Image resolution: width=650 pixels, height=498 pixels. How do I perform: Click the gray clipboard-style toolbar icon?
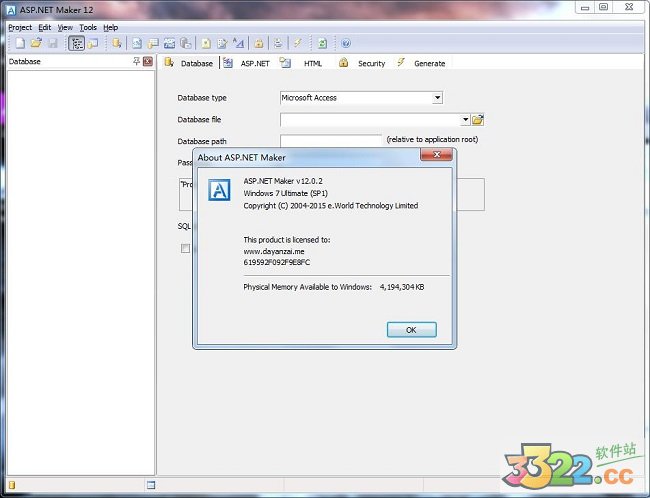tap(186, 43)
